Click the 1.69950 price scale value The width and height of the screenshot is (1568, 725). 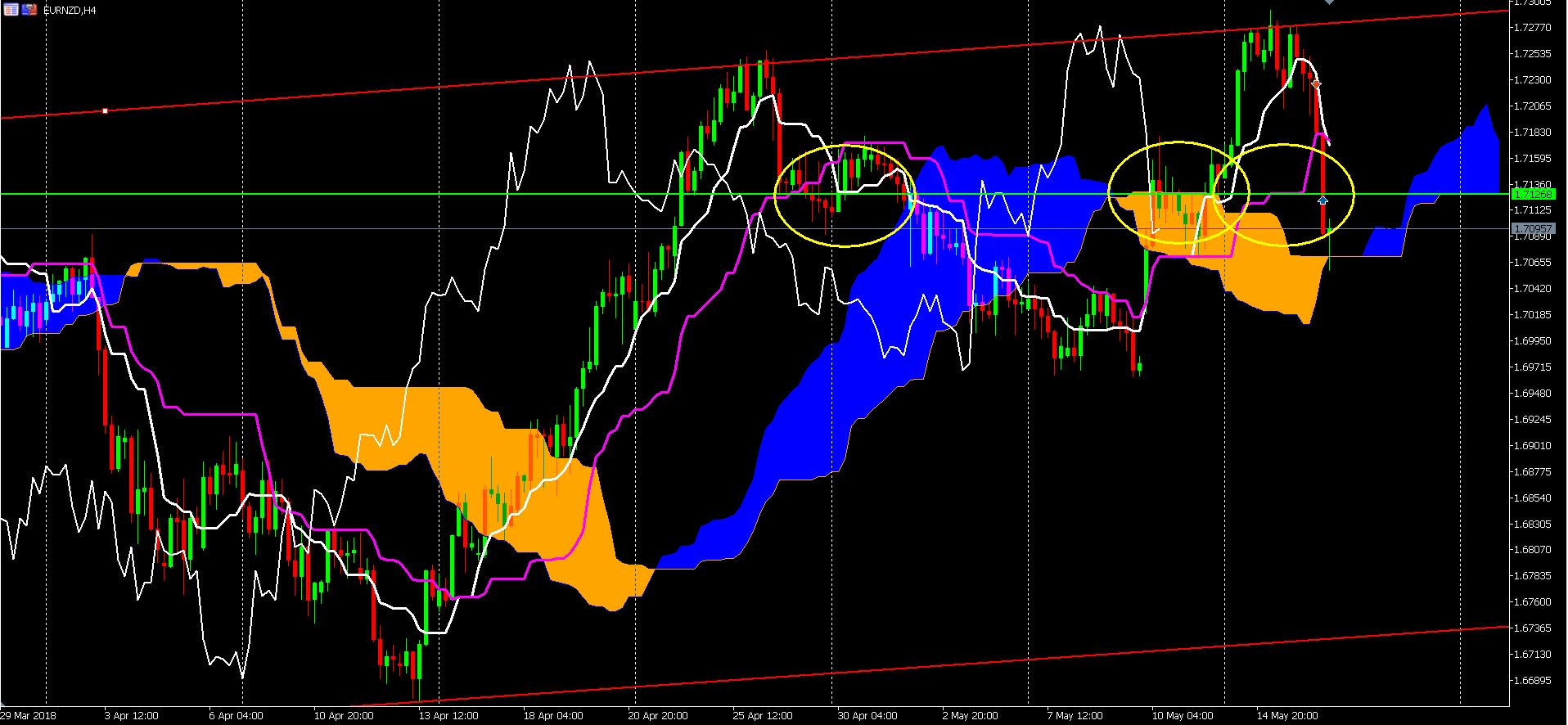click(1534, 341)
